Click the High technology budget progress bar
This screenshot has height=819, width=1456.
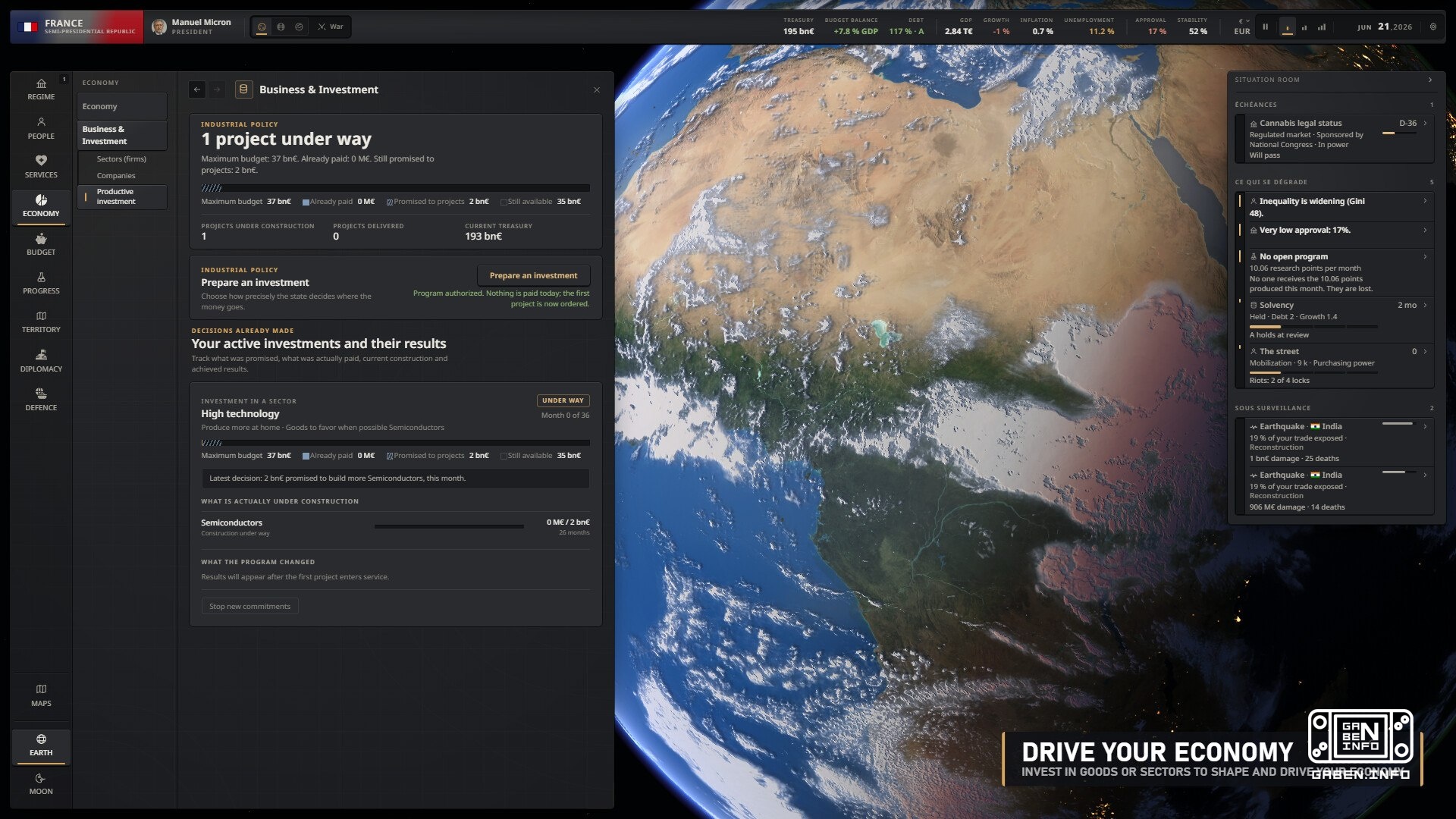(x=395, y=443)
